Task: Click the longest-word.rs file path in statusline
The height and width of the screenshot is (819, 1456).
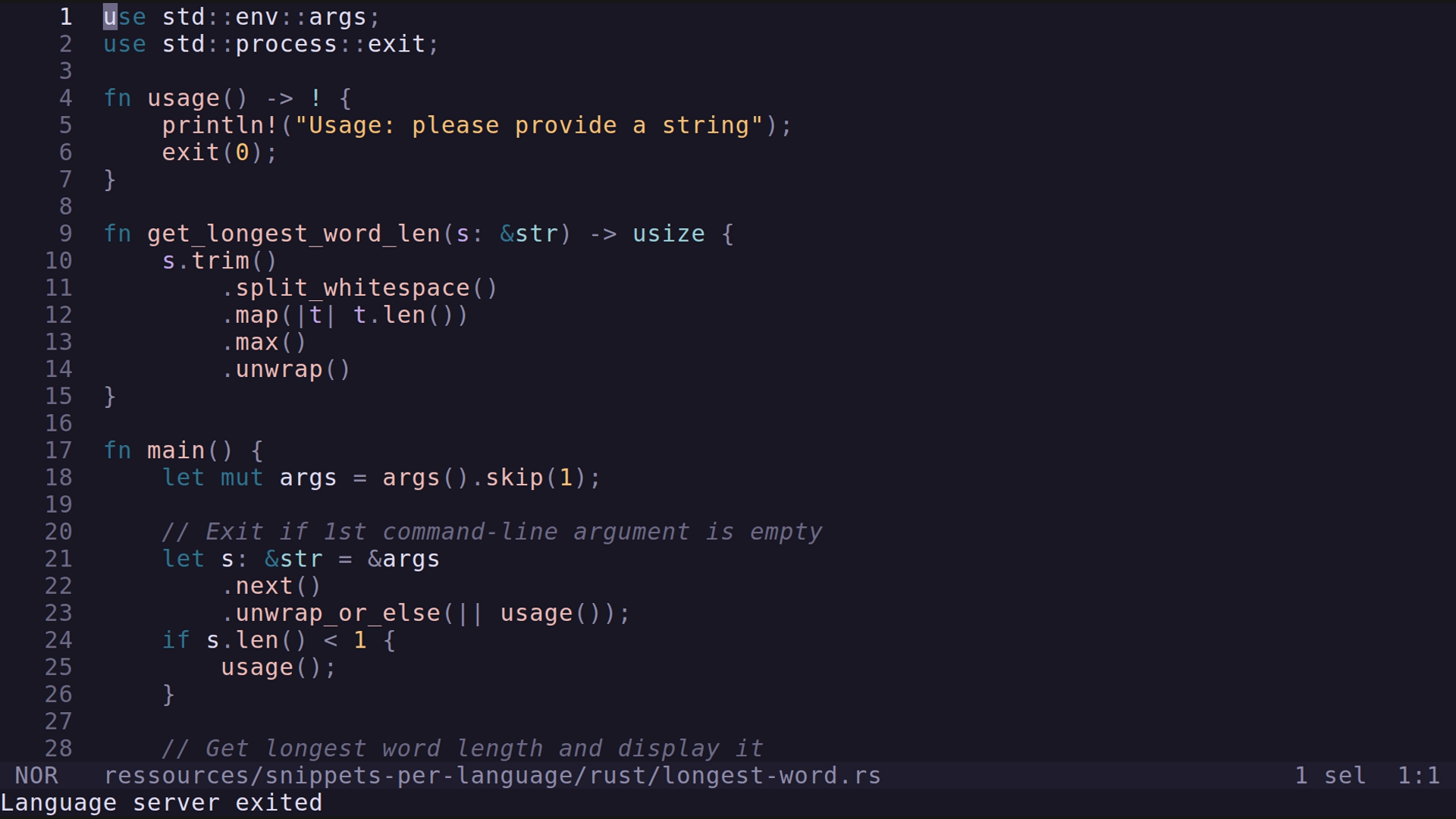Action: [491, 775]
